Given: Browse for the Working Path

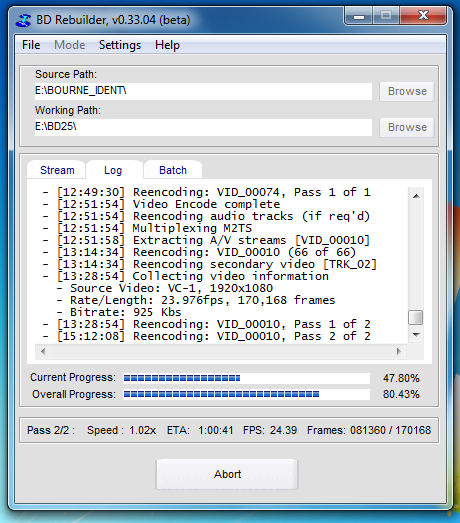Looking at the screenshot, I should point(407,127).
